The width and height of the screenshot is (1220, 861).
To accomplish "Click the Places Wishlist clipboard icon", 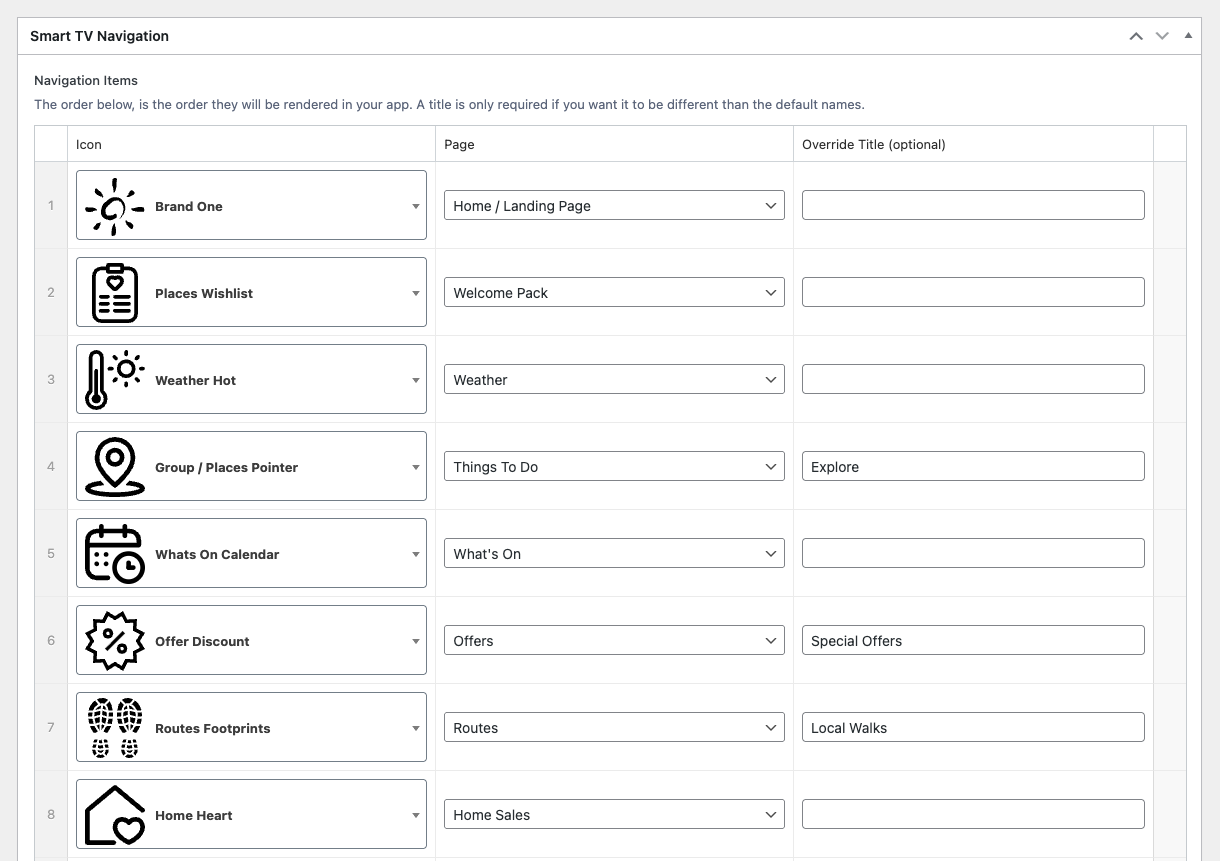I will pyautogui.click(x=114, y=293).
